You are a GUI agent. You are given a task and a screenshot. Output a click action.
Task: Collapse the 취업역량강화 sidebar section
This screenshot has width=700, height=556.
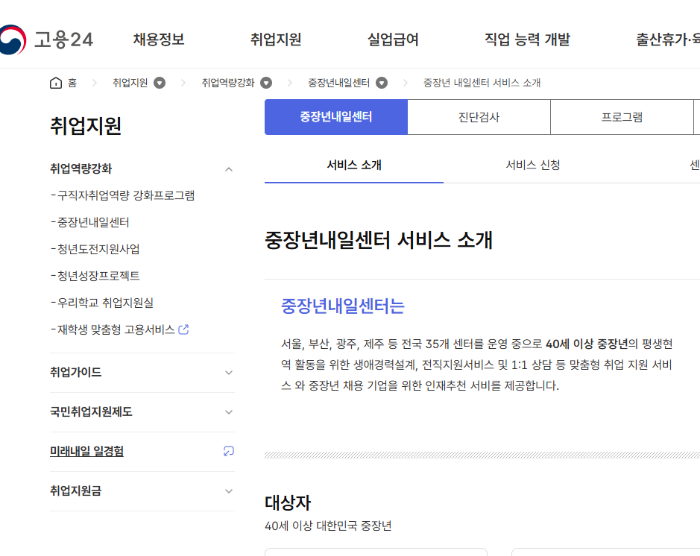[229, 169]
